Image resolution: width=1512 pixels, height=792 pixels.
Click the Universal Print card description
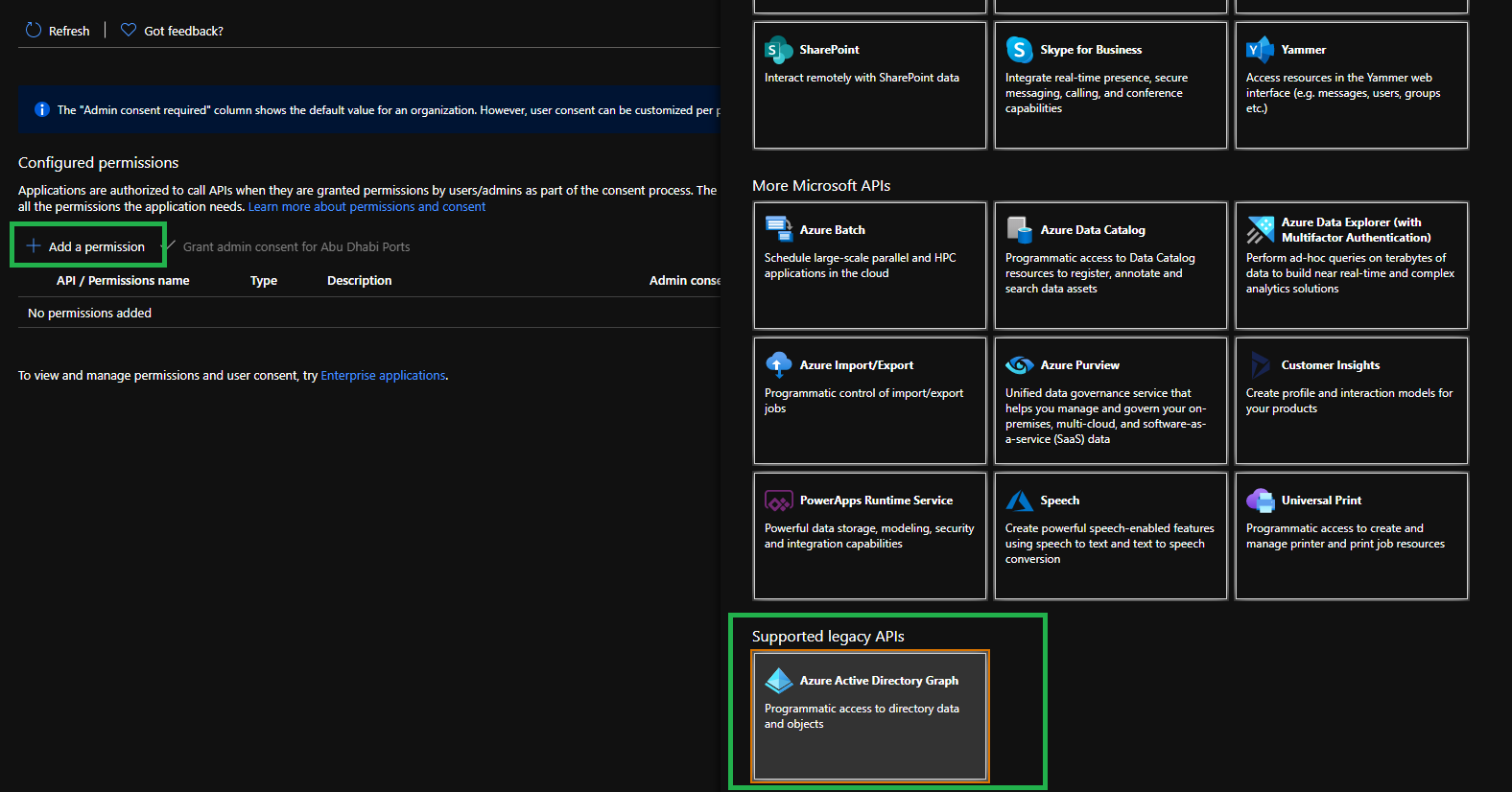click(x=1345, y=536)
